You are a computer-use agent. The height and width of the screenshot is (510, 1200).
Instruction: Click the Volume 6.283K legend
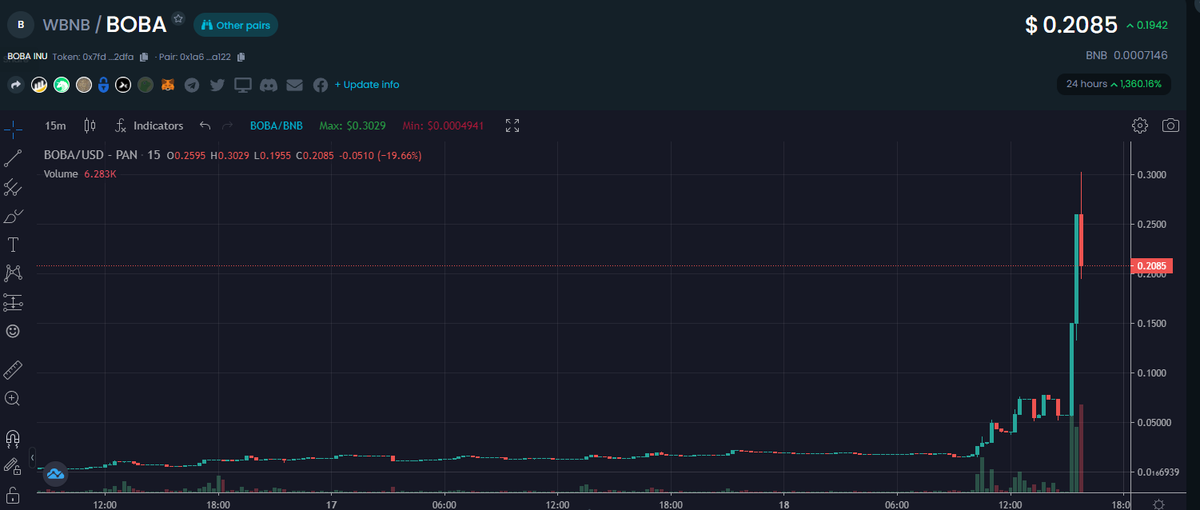[x=80, y=174]
